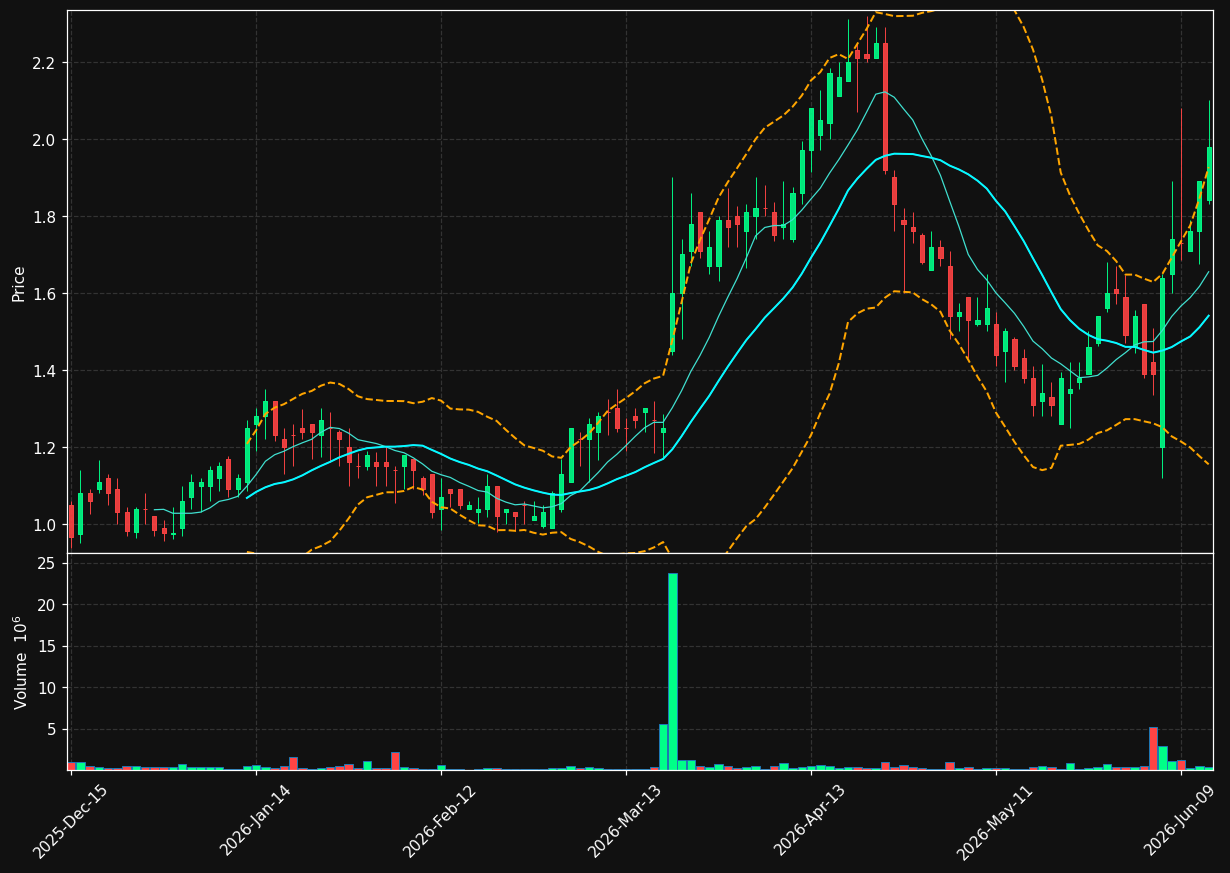Click the large red volume bar in early June
The width and height of the screenshot is (1230, 873).
click(x=1153, y=748)
